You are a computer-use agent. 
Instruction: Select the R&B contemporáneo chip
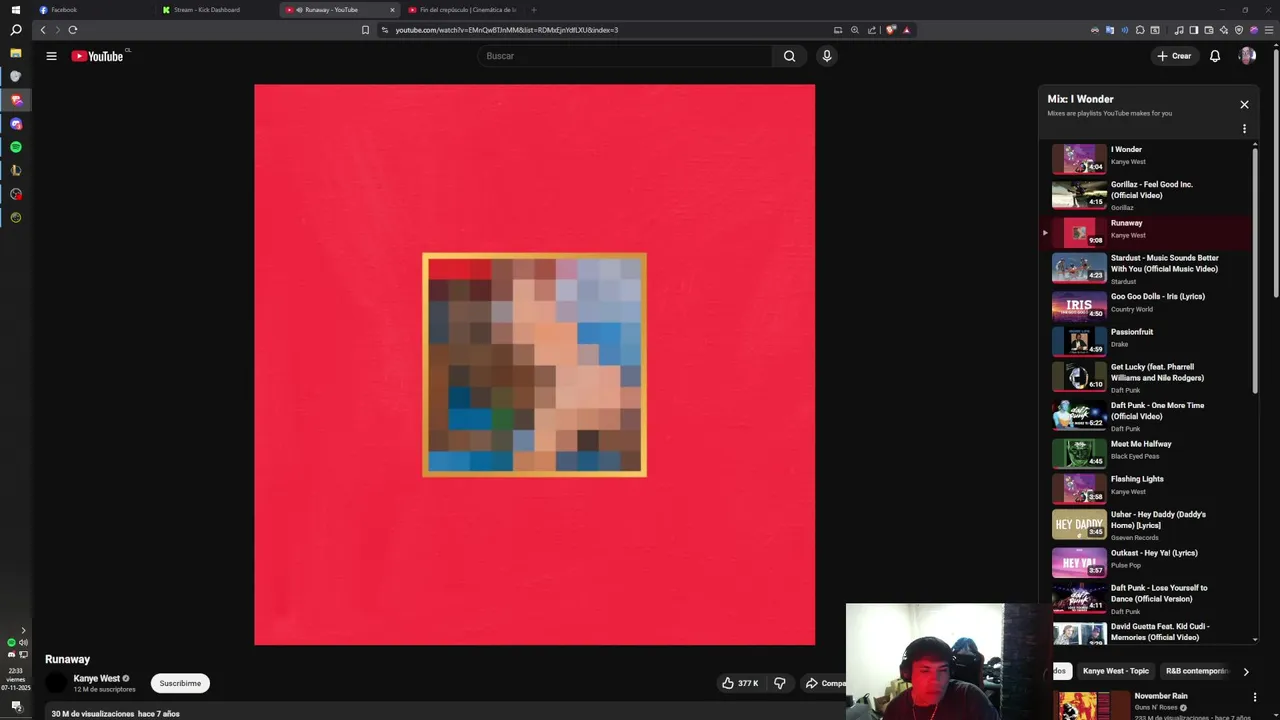tap(1196, 671)
